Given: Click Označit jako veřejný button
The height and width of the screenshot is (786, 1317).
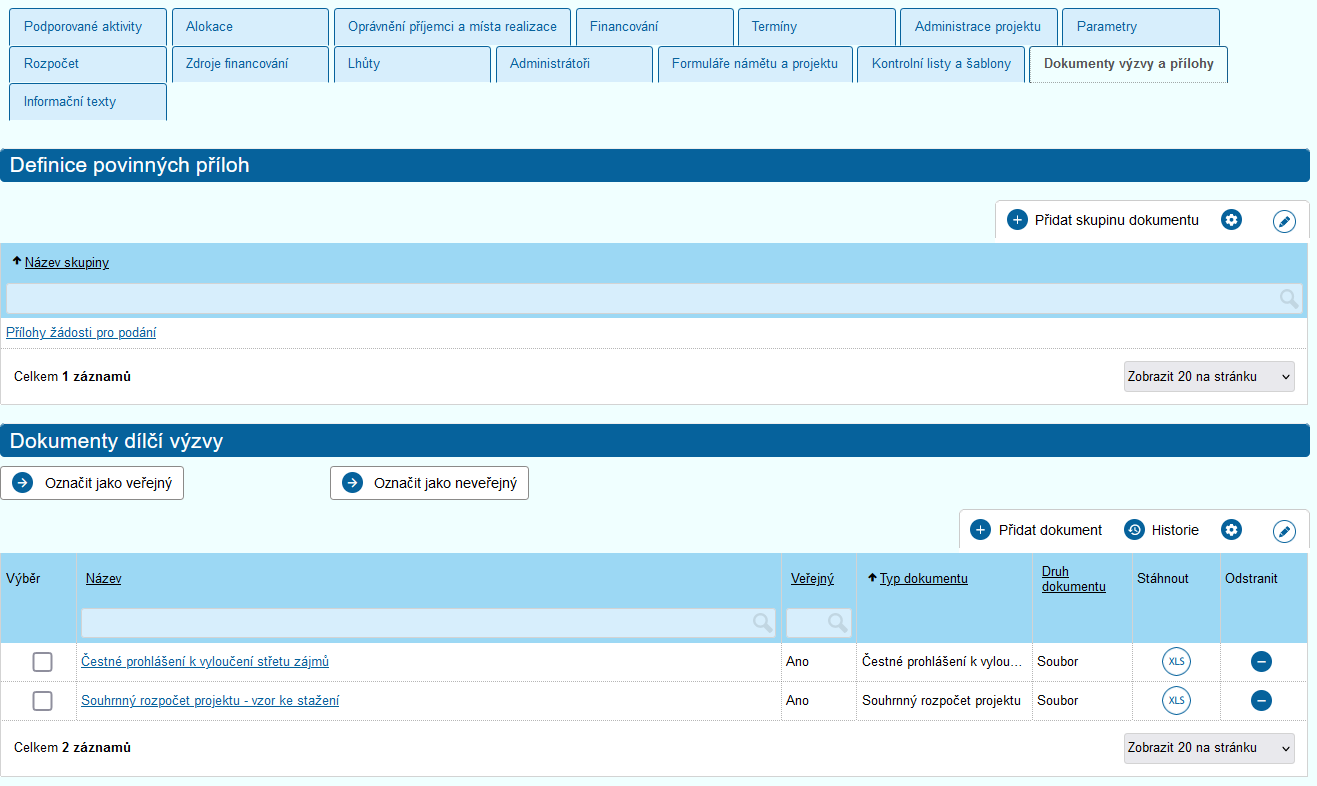Looking at the screenshot, I should pos(92,483).
